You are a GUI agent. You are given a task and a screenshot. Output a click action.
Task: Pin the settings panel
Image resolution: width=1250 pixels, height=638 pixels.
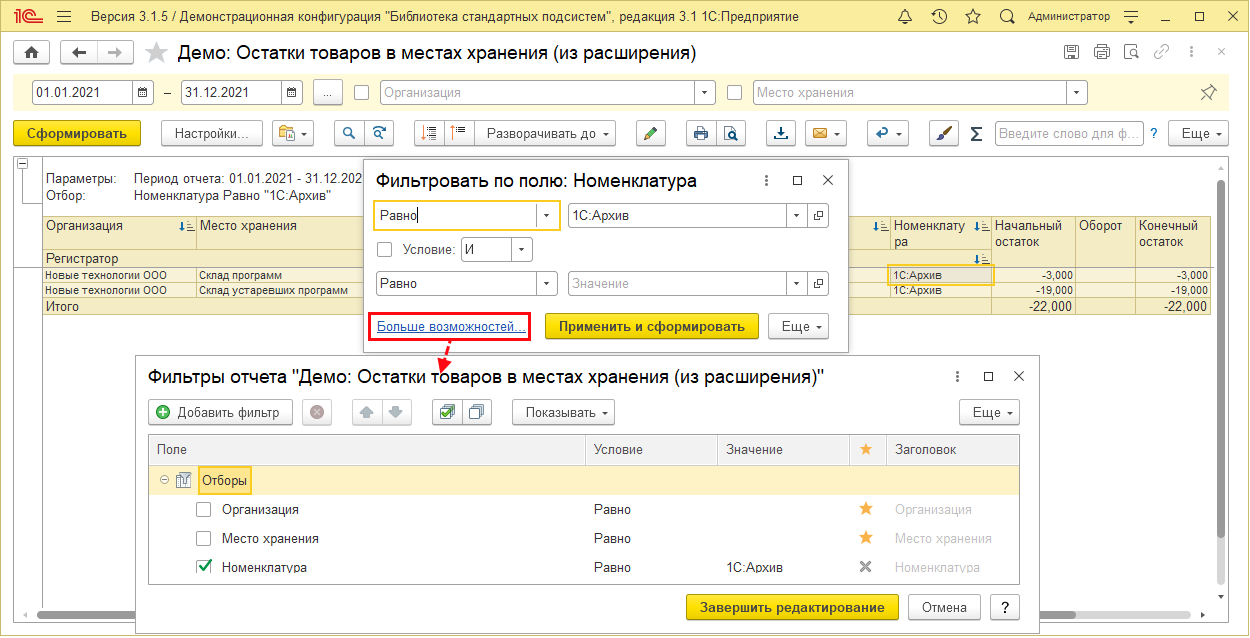click(x=1208, y=92)
